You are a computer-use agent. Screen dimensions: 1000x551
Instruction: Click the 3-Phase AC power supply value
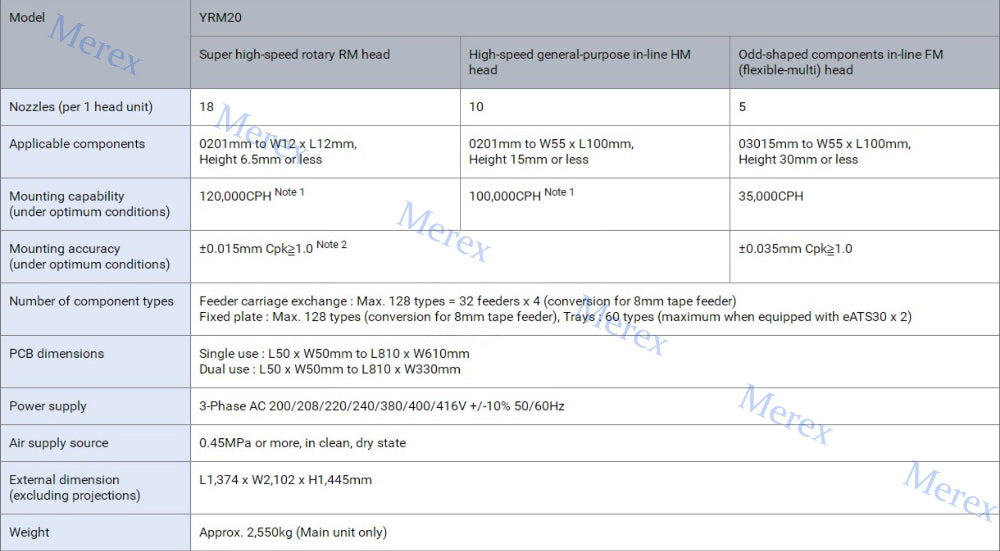coord(381,406)
